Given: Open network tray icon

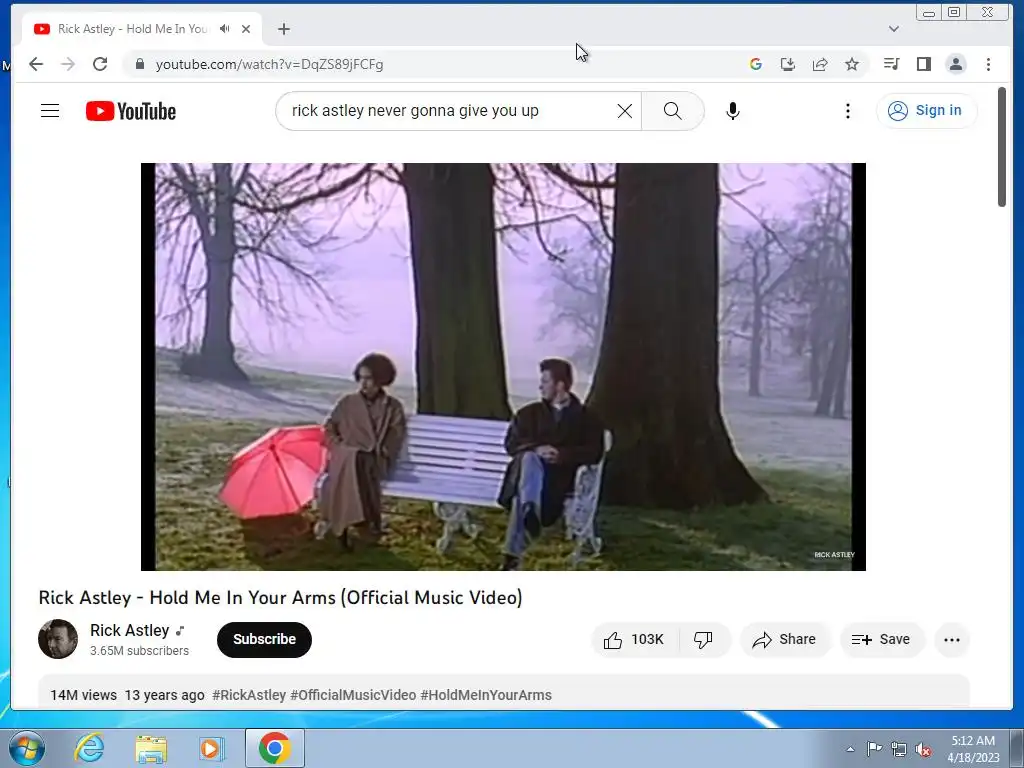Looking at the screenshot, I should (899, 749).
